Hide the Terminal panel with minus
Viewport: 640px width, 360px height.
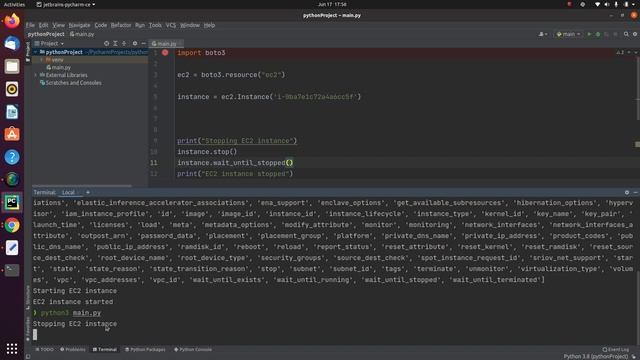click(636, 192)
